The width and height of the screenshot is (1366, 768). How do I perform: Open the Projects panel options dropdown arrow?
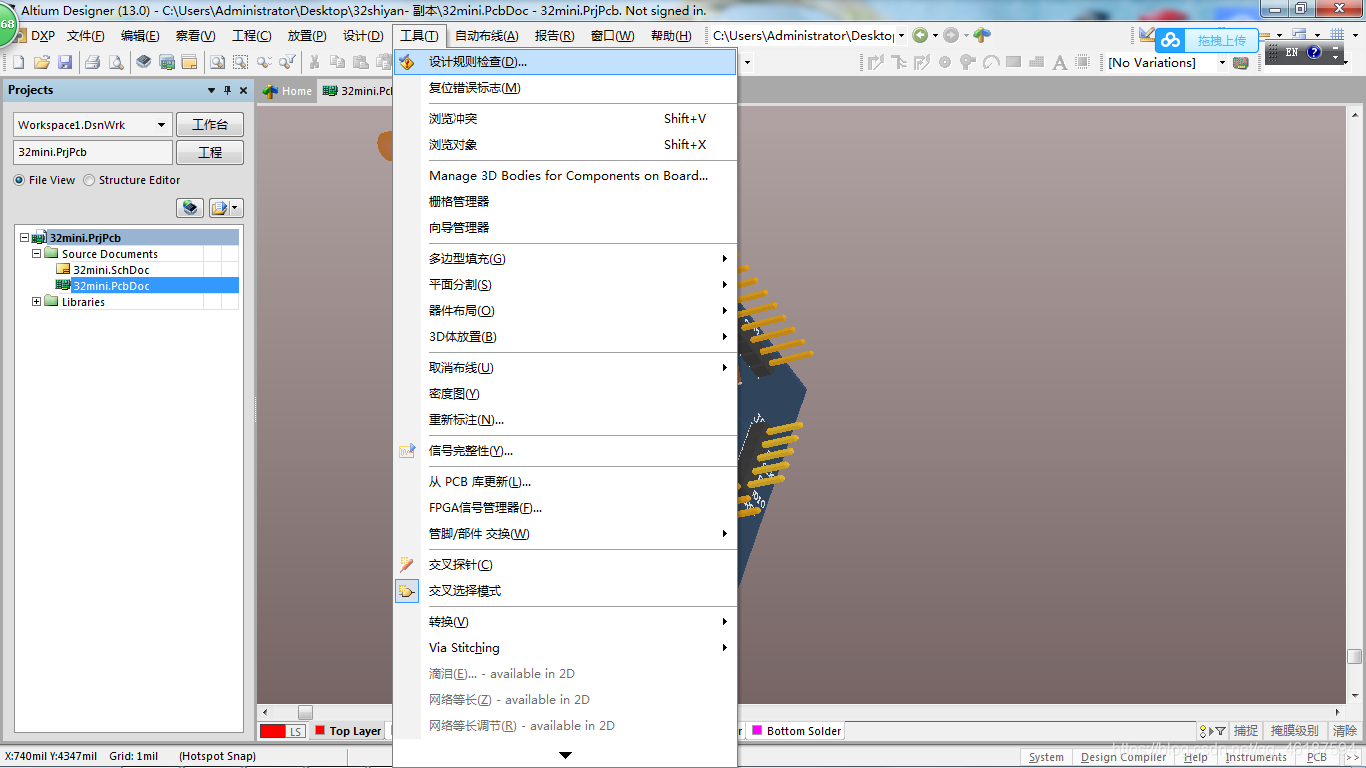(x=211, y=90)
